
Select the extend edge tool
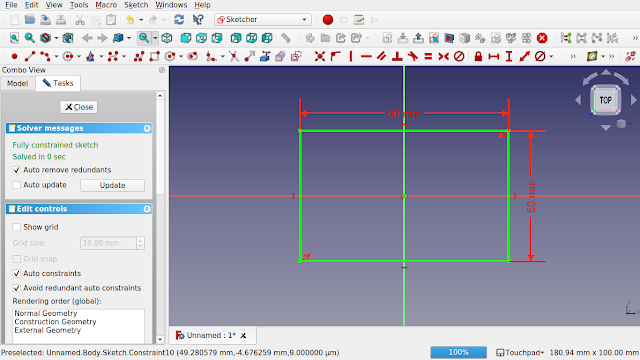[249, 56]
